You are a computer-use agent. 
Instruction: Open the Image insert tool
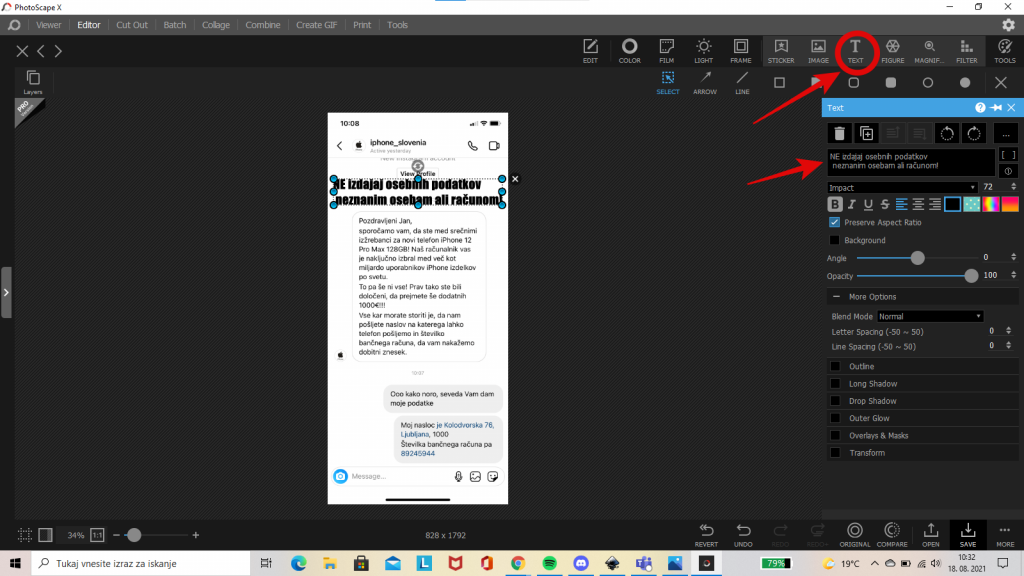click(x=818, y=51)
